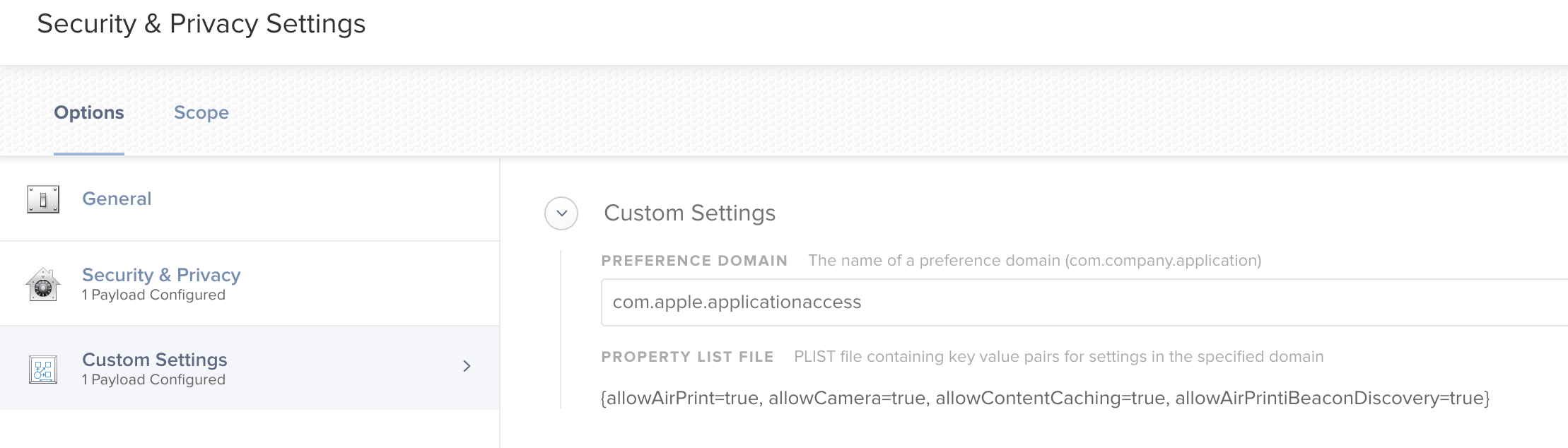Click the PREFERENCE DOMAIN label
This screenshot has height=448, width=1568.
click(x=694, y=261)
